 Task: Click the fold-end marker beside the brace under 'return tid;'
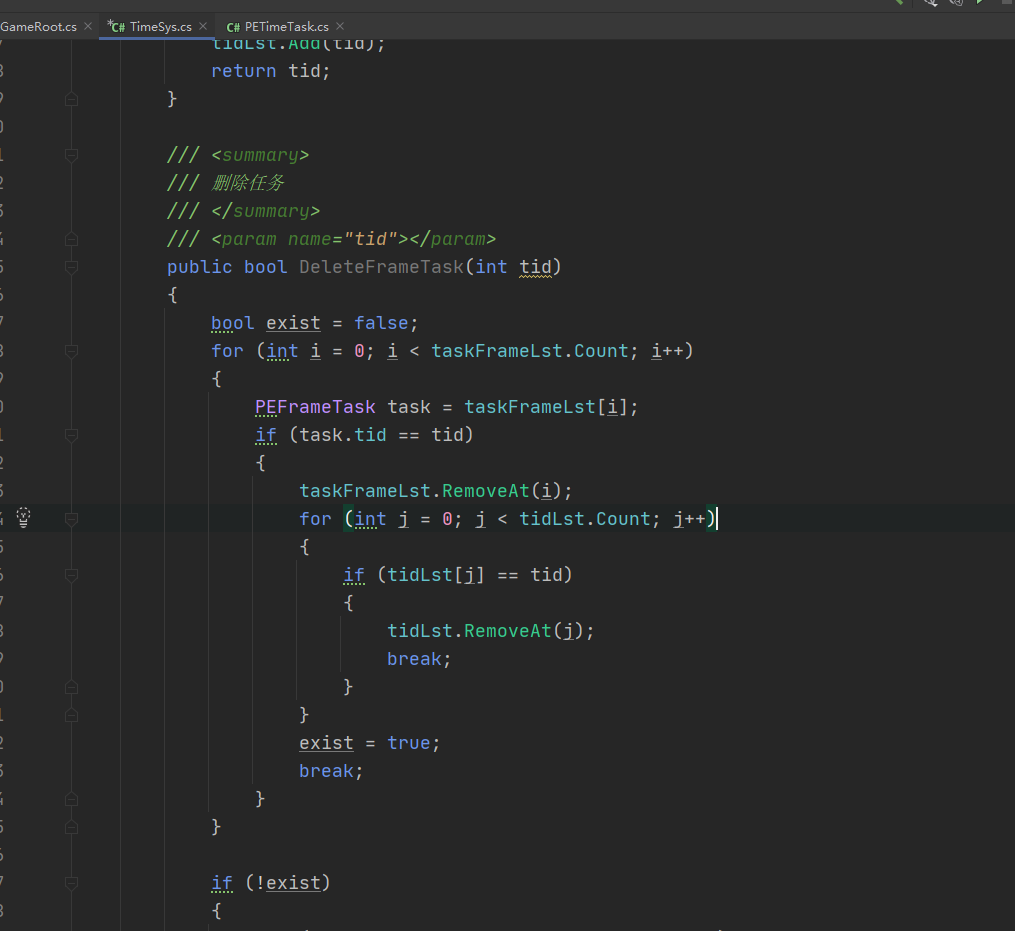coord(72,99)
